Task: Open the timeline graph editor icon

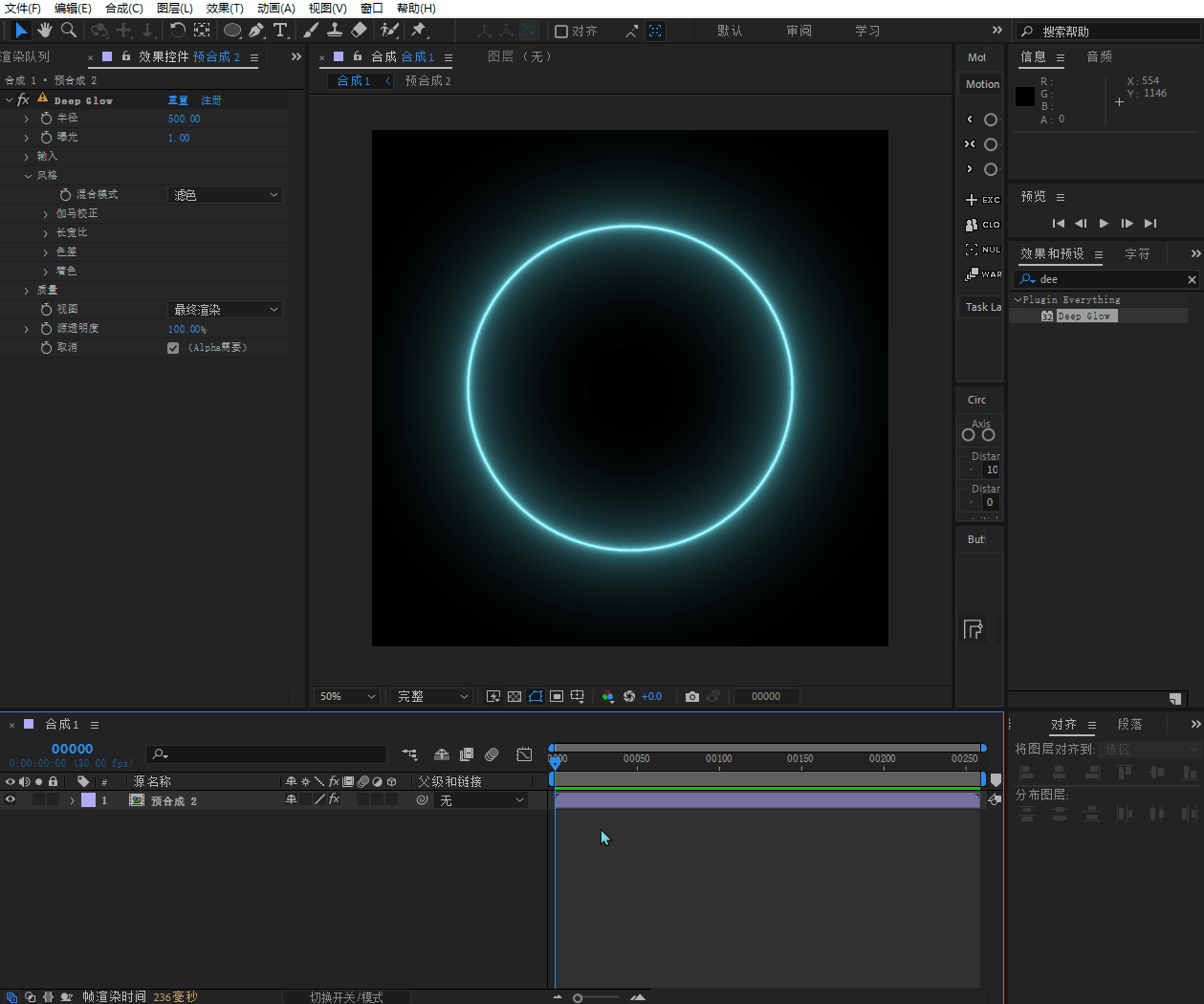Action: click(x=524, y=754)
